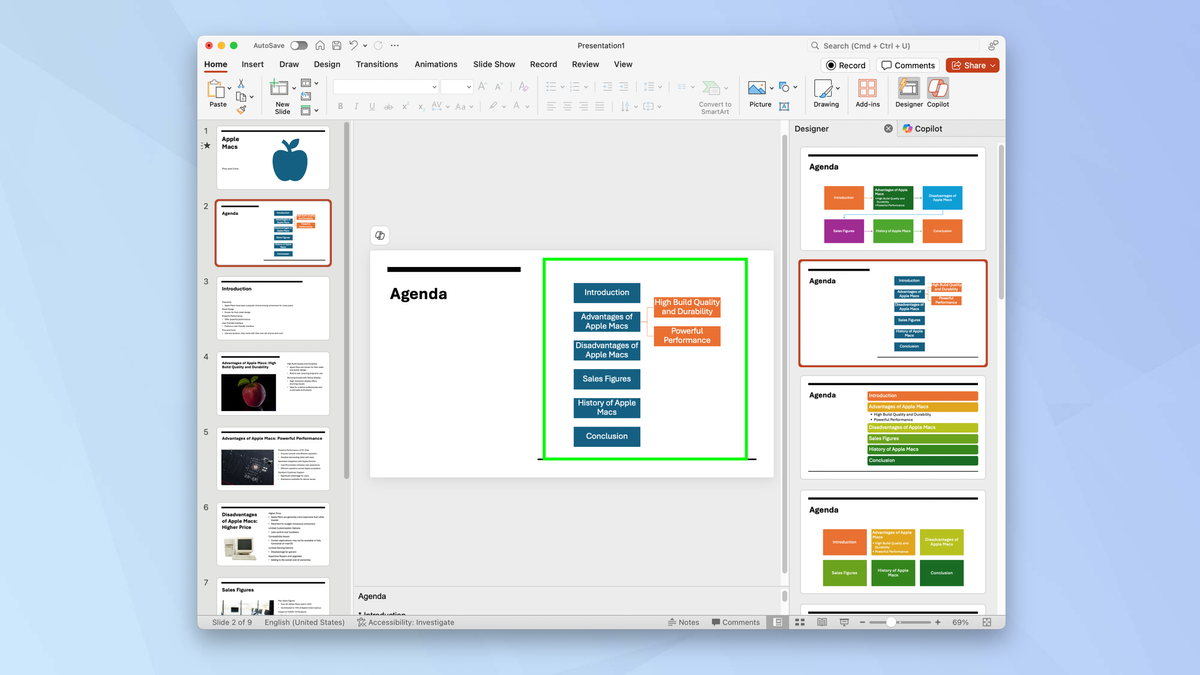1200x675 pixels.
Task: Toggle bold formatting
Action: pyautogui.click(x=341, y=105)
